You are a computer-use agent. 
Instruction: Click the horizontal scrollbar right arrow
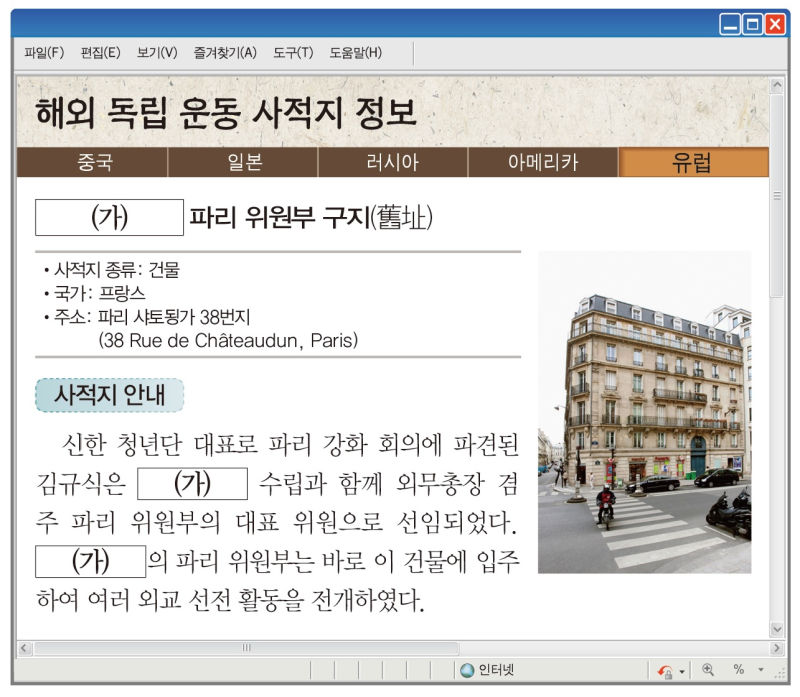click(777, 648)
